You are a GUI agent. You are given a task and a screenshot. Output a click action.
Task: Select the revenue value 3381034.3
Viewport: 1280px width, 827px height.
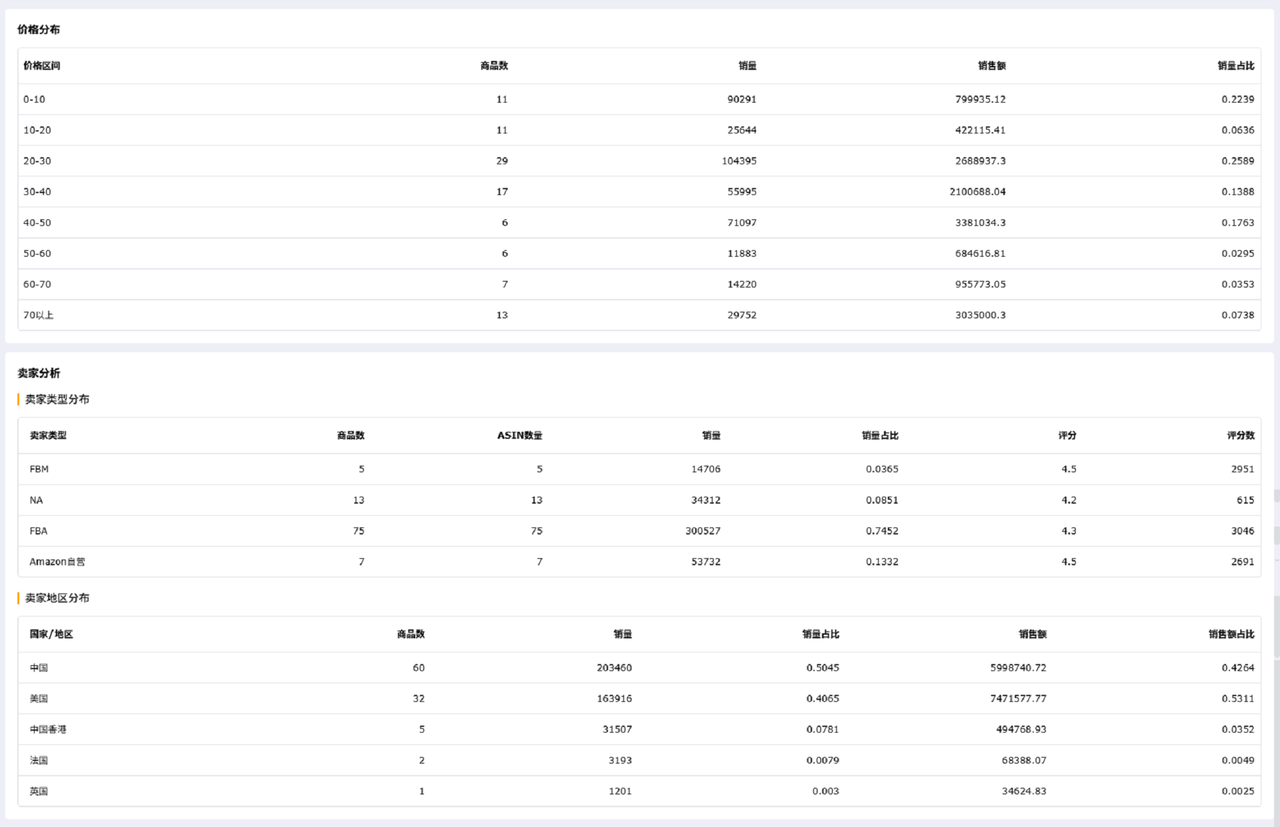pyautogui.click(x=981, y=223)
